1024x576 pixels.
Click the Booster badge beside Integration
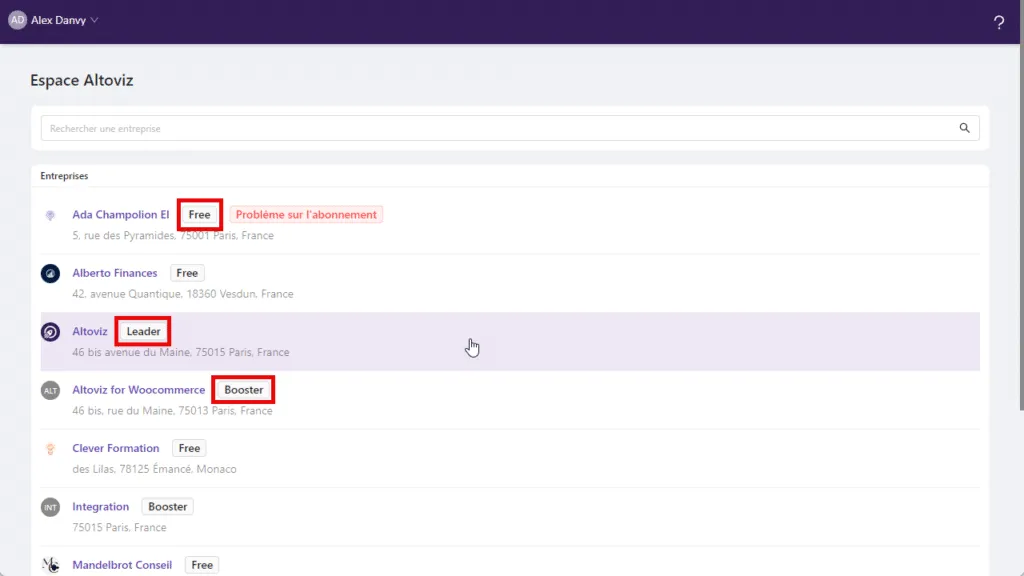[x=167, y=506]
